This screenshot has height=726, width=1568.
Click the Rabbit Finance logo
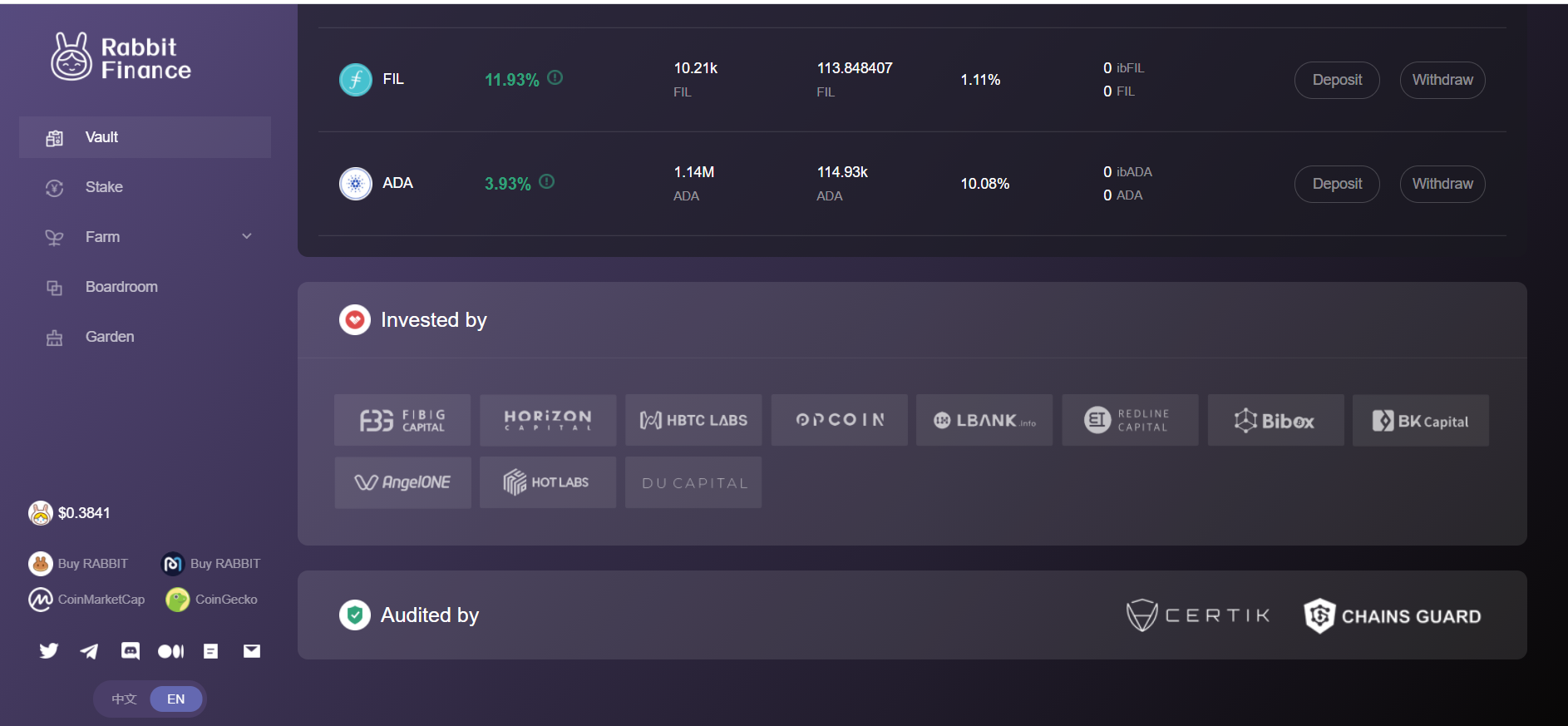tap(121, 57)
